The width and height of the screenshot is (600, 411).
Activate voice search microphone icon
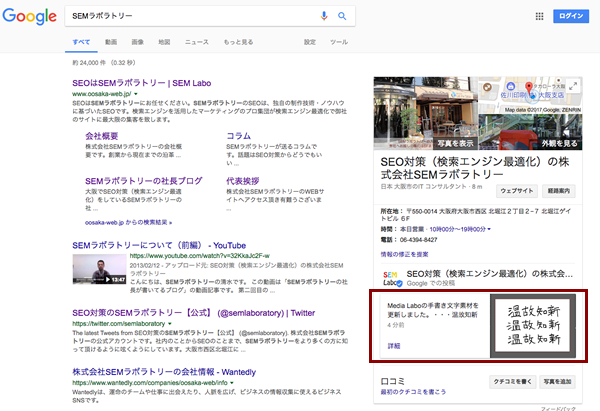[x=324, y=16]
